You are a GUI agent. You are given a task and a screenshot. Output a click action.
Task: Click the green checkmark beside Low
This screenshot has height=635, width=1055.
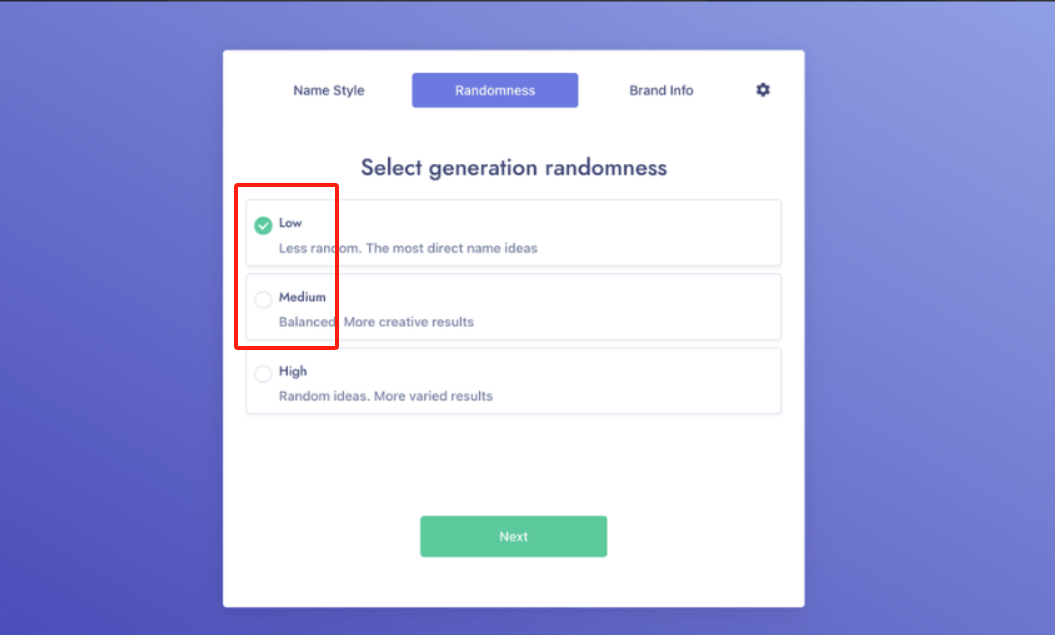point(263,225)
